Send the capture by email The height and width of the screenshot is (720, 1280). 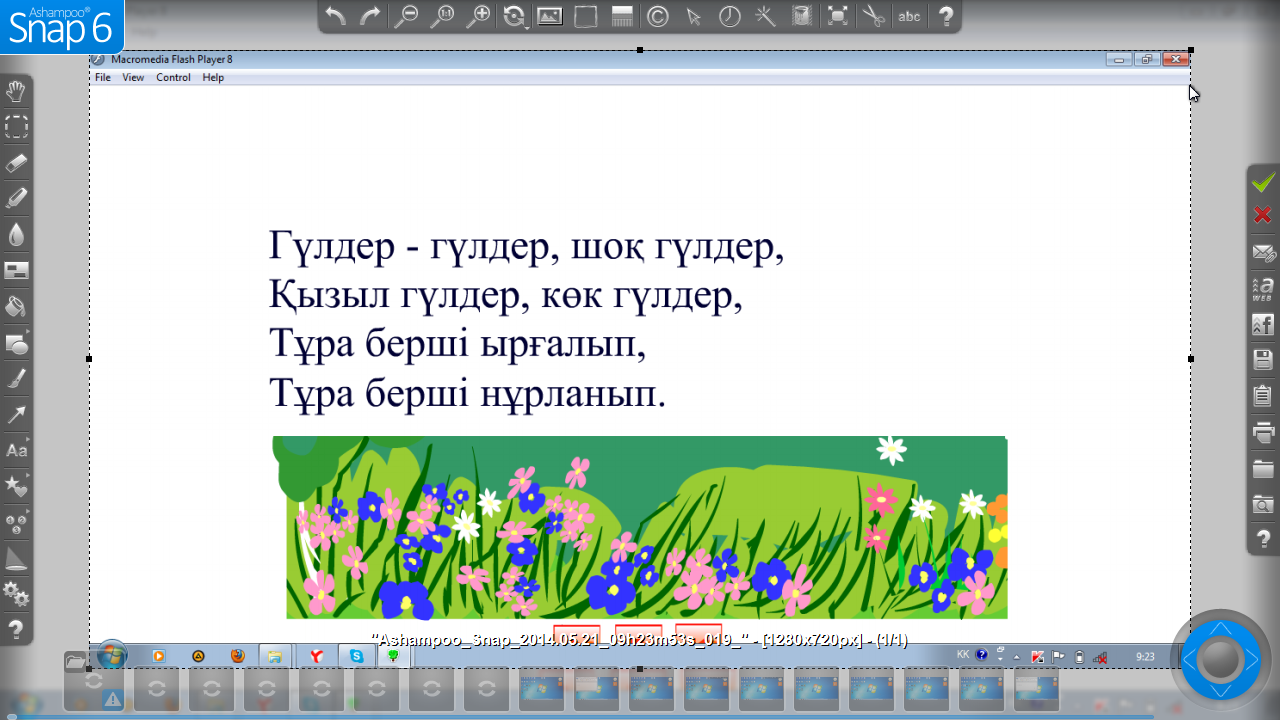(1263, 253)
